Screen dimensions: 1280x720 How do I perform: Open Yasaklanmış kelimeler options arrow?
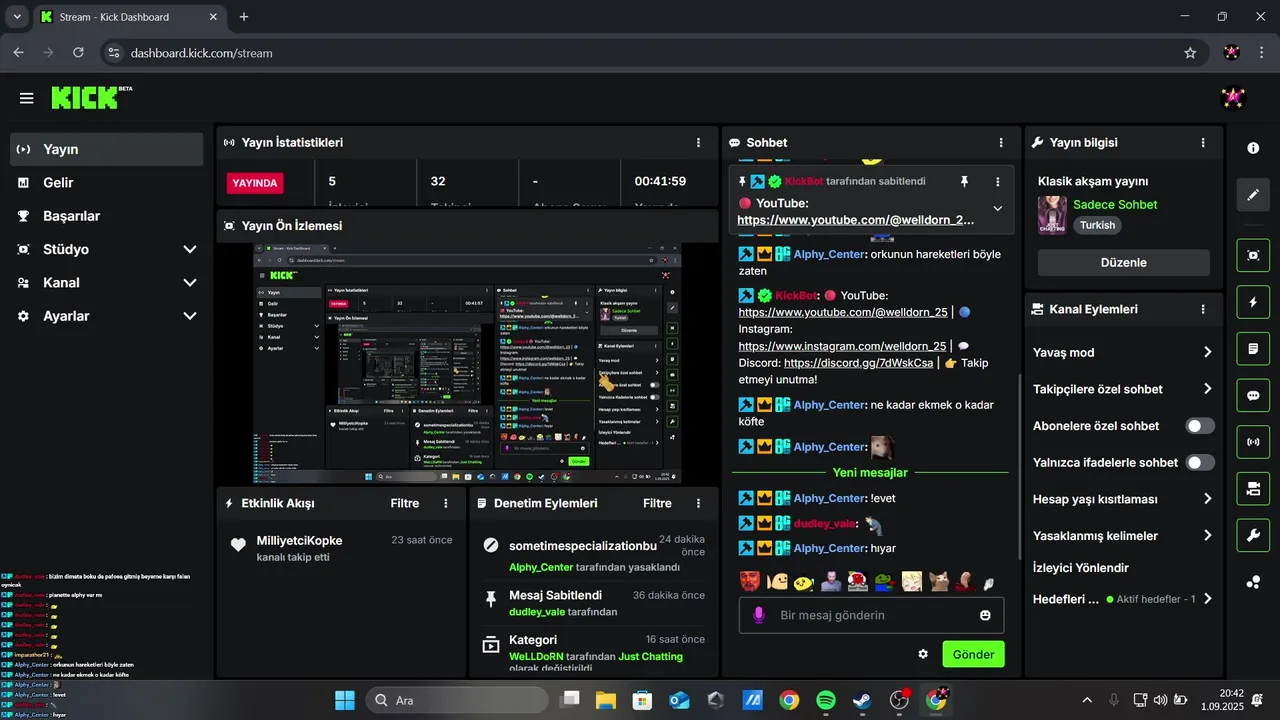click(1207, 536)
